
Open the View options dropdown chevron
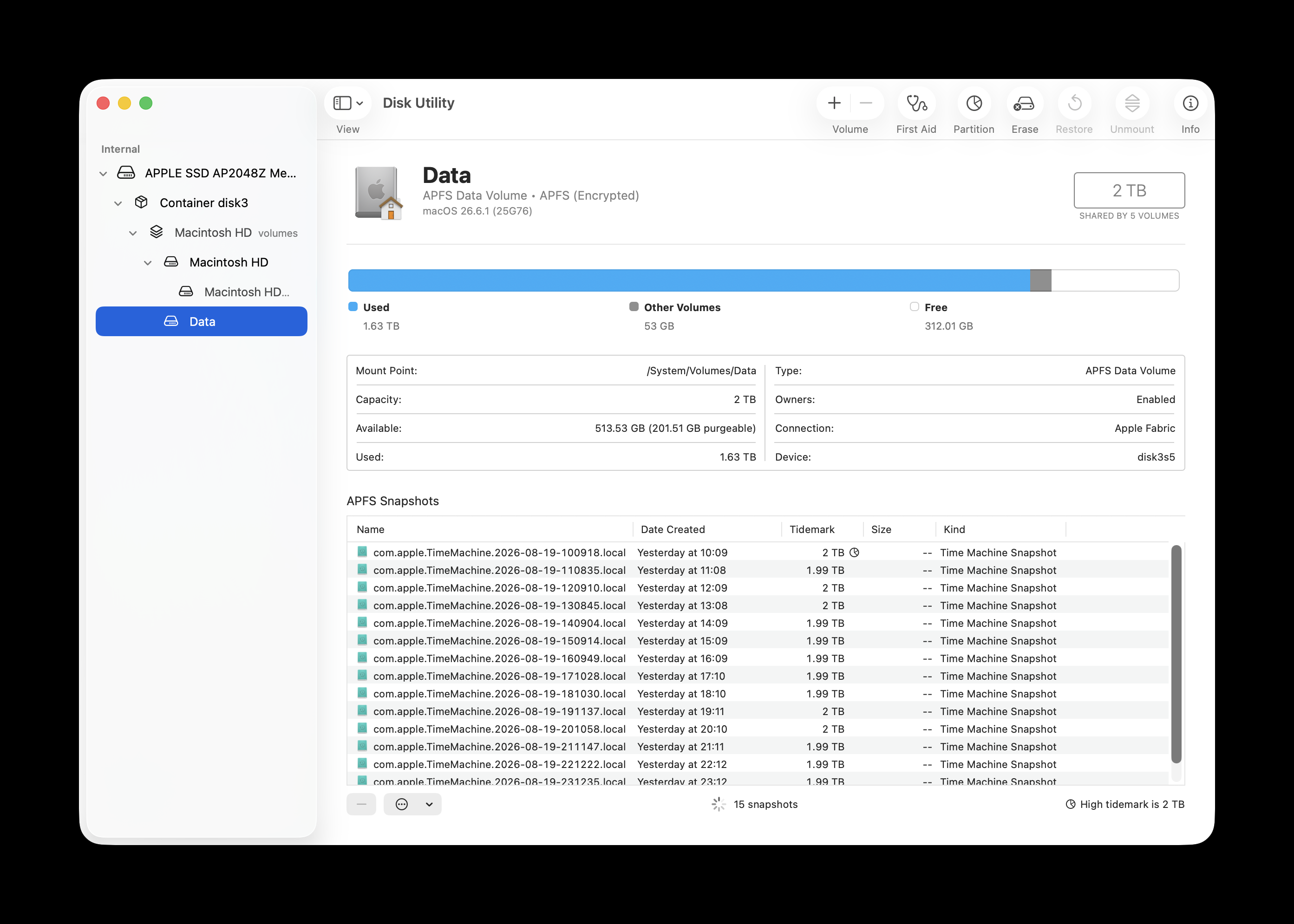click(x=359, y=104)
